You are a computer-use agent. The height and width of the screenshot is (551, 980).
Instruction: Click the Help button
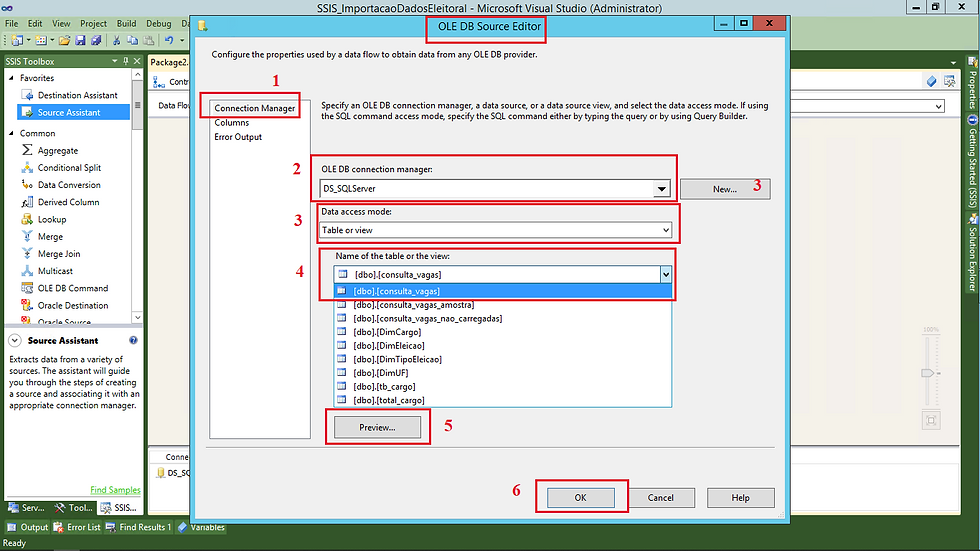pyautogui.click(x=741, y=497)
